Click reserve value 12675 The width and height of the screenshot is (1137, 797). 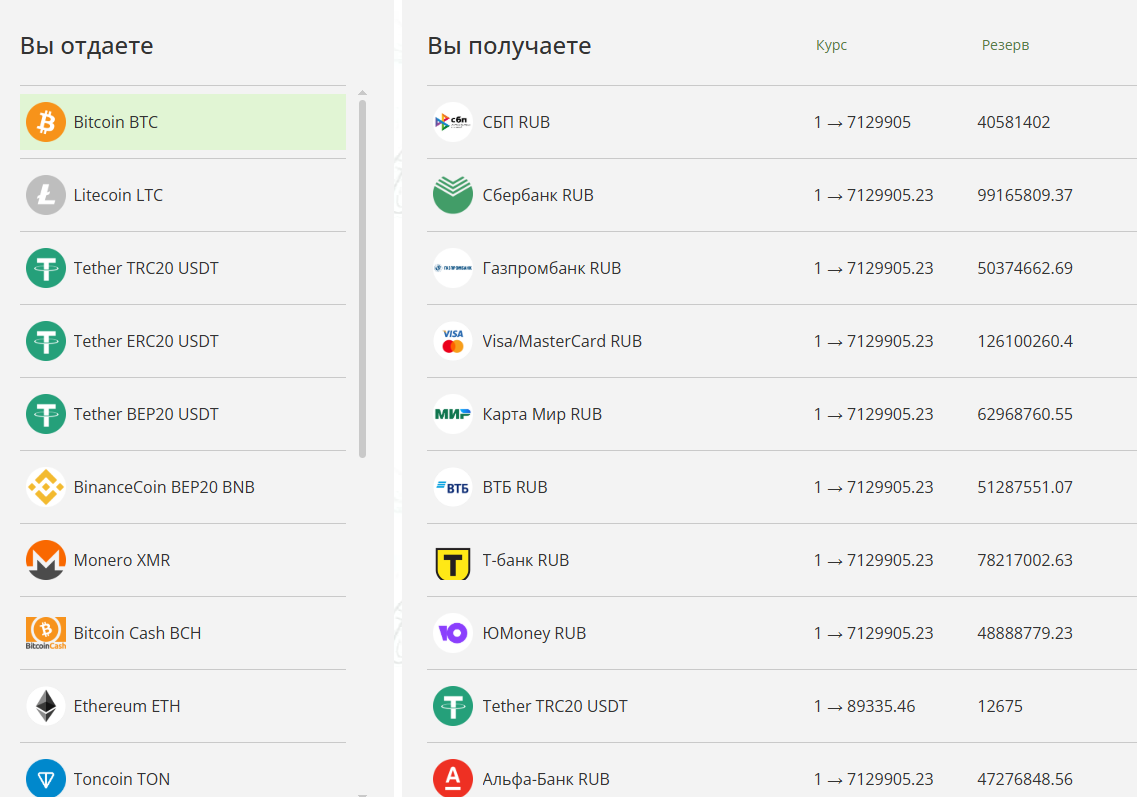tap(1000, 706)
